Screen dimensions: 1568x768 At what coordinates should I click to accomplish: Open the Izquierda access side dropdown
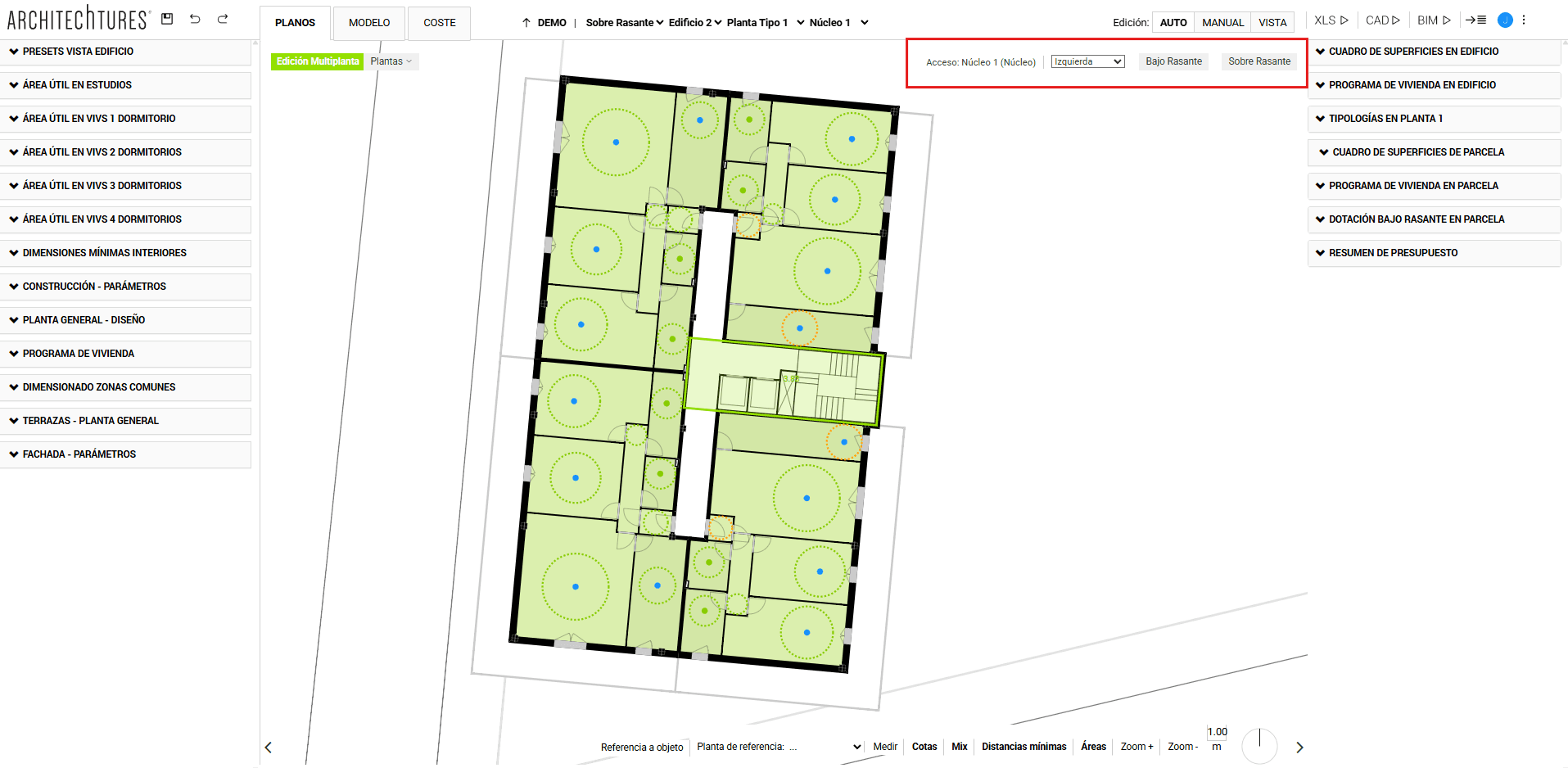coord(1087,62)
